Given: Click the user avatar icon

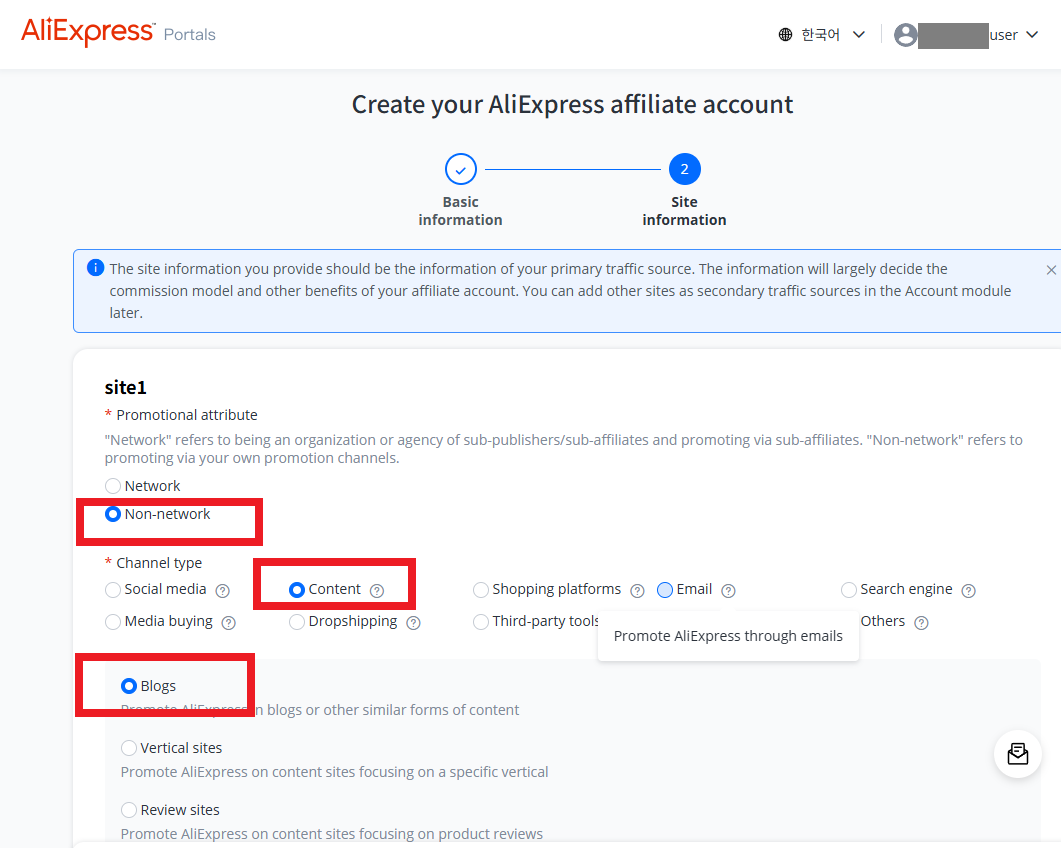Looking at the screenshot, I should [905, 35].
